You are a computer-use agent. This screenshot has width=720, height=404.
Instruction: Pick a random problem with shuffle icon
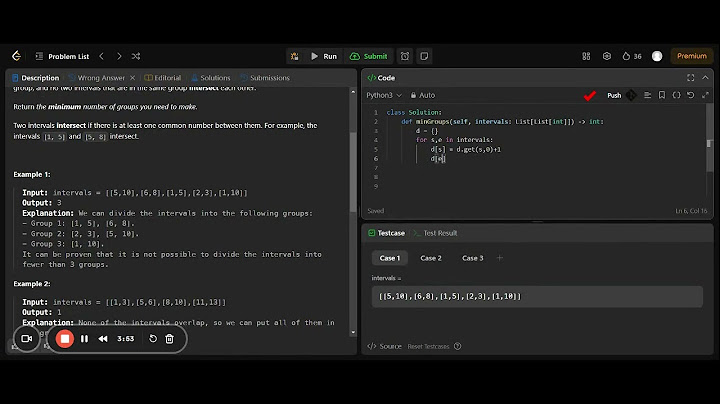pyautogui.click(x=136, y=56)
